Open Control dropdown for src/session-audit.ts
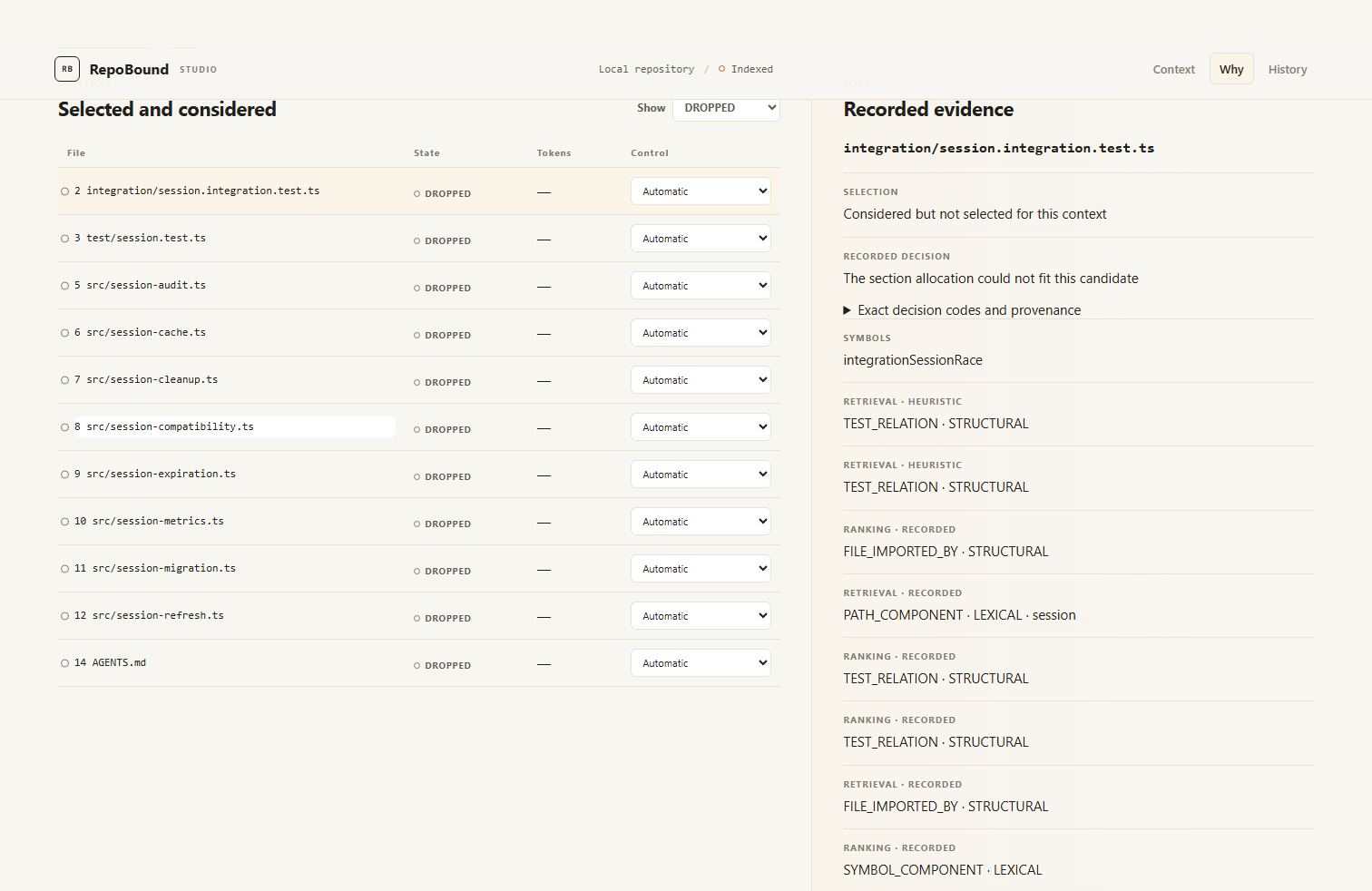1372x891 pixels. [701, 286]
